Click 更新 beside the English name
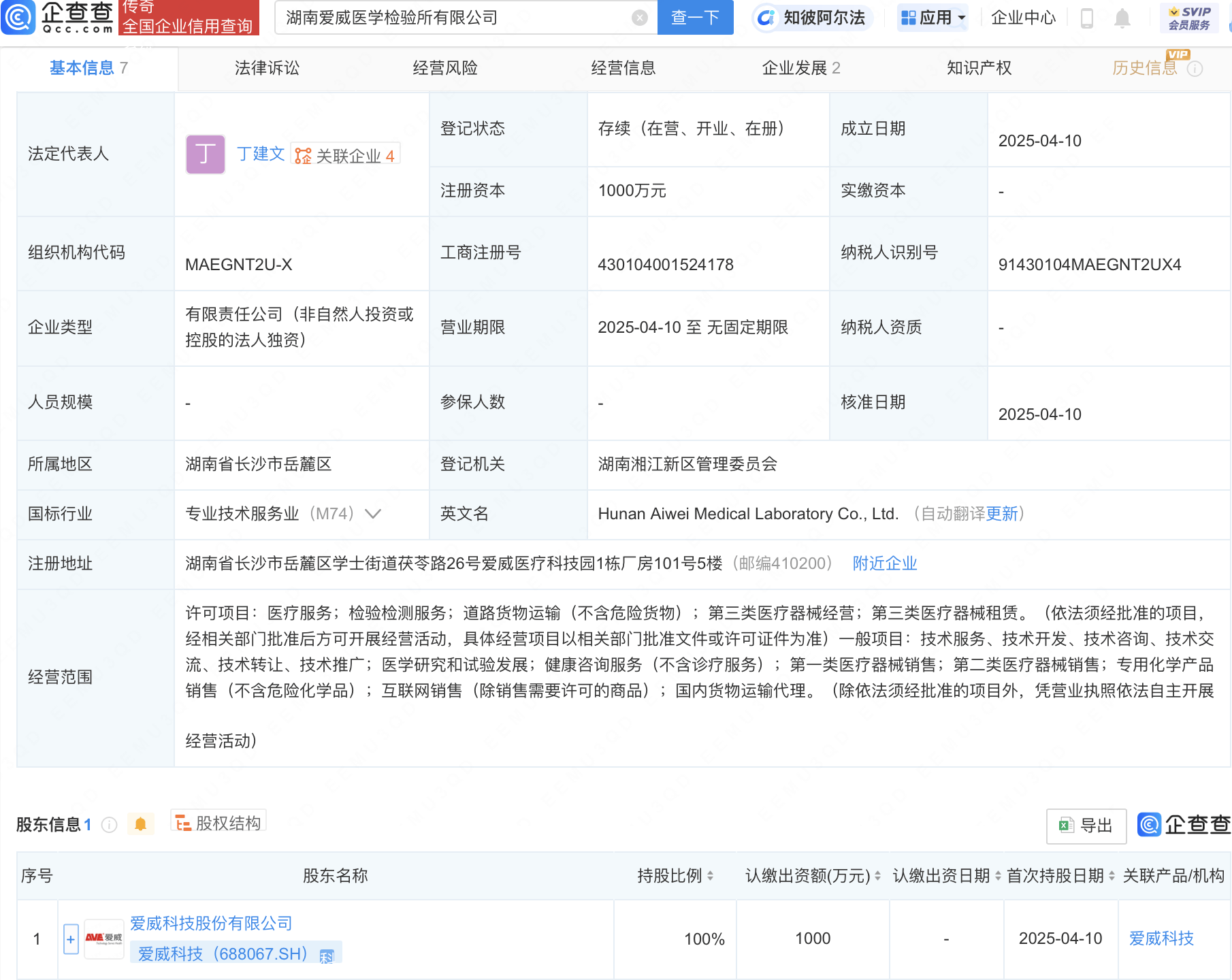The image size is (1232, 980). point(1002,514)
